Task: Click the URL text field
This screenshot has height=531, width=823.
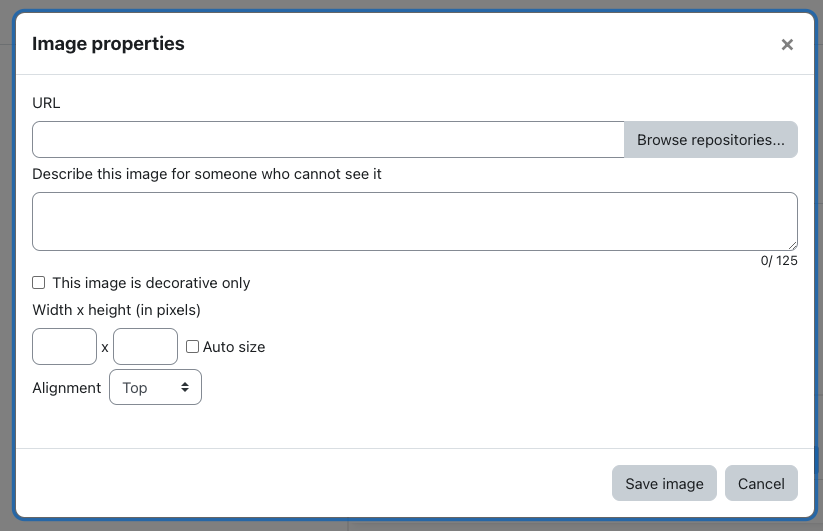Action: (328, 140)
